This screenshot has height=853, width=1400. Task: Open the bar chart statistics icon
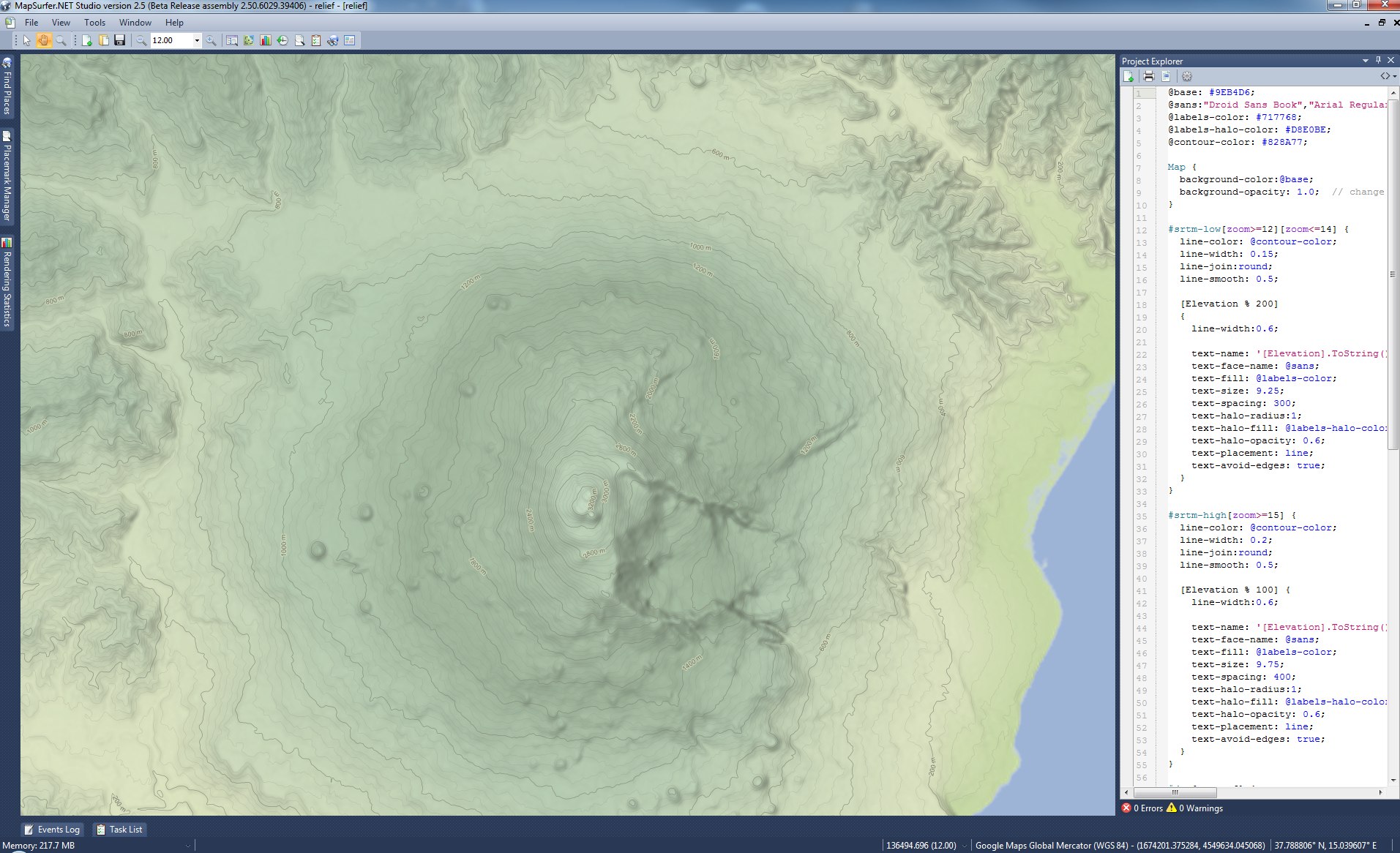coord(266,41)
